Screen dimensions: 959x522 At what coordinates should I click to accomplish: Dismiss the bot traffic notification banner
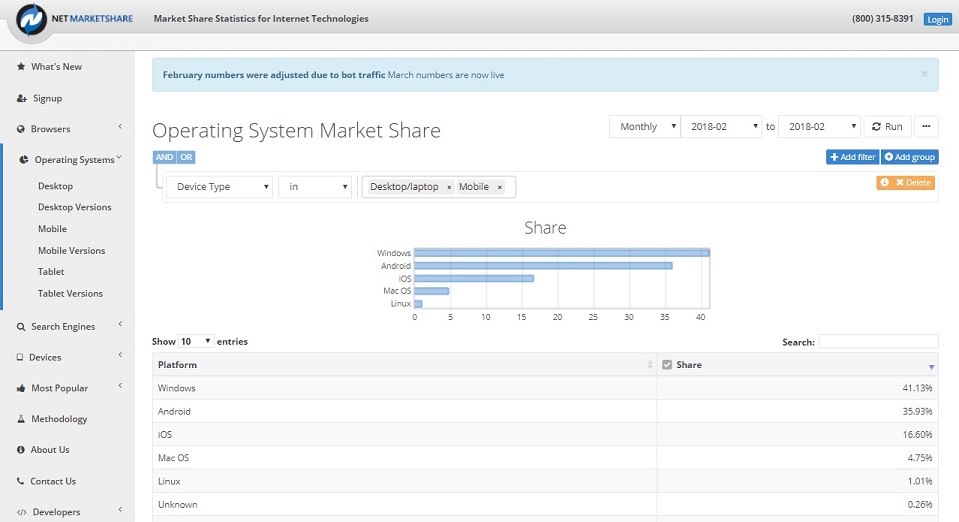point(924,74)
